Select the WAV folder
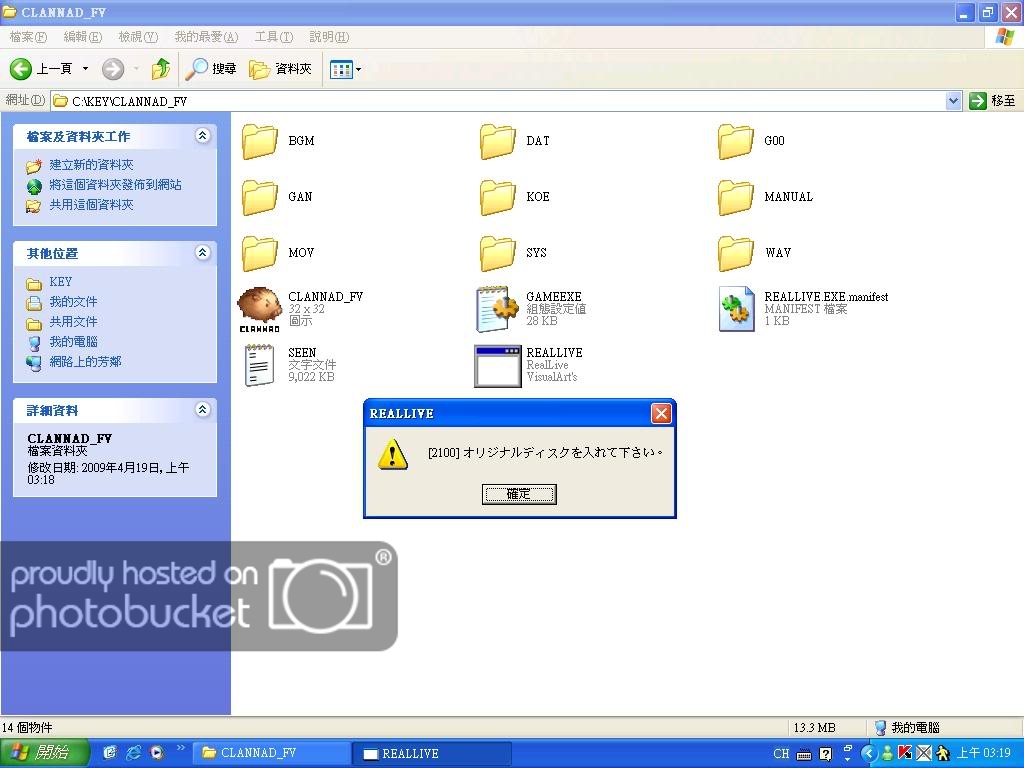Screen dimensions: 1024x768 pos(755,253)
